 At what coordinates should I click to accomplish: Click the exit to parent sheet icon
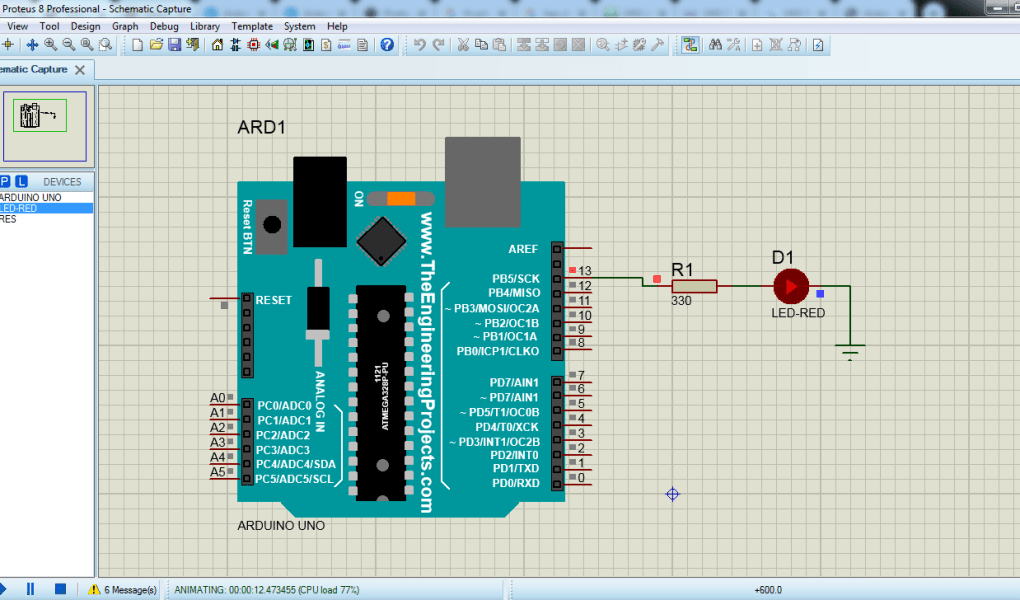click(x=794, y=45)
